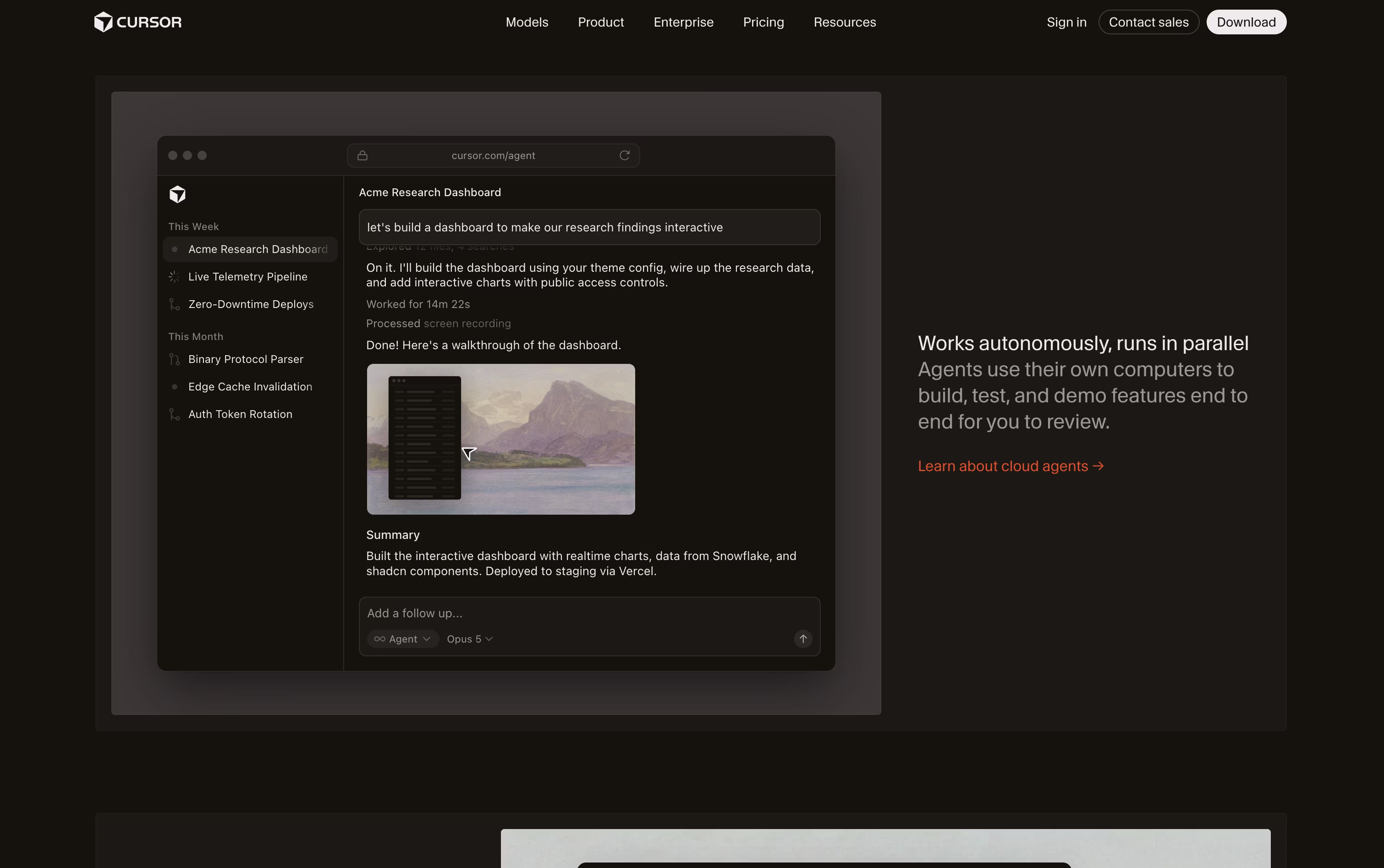Open the Resources menu
The height and width of the screenshot is (868, 1384).
point(845,22)
